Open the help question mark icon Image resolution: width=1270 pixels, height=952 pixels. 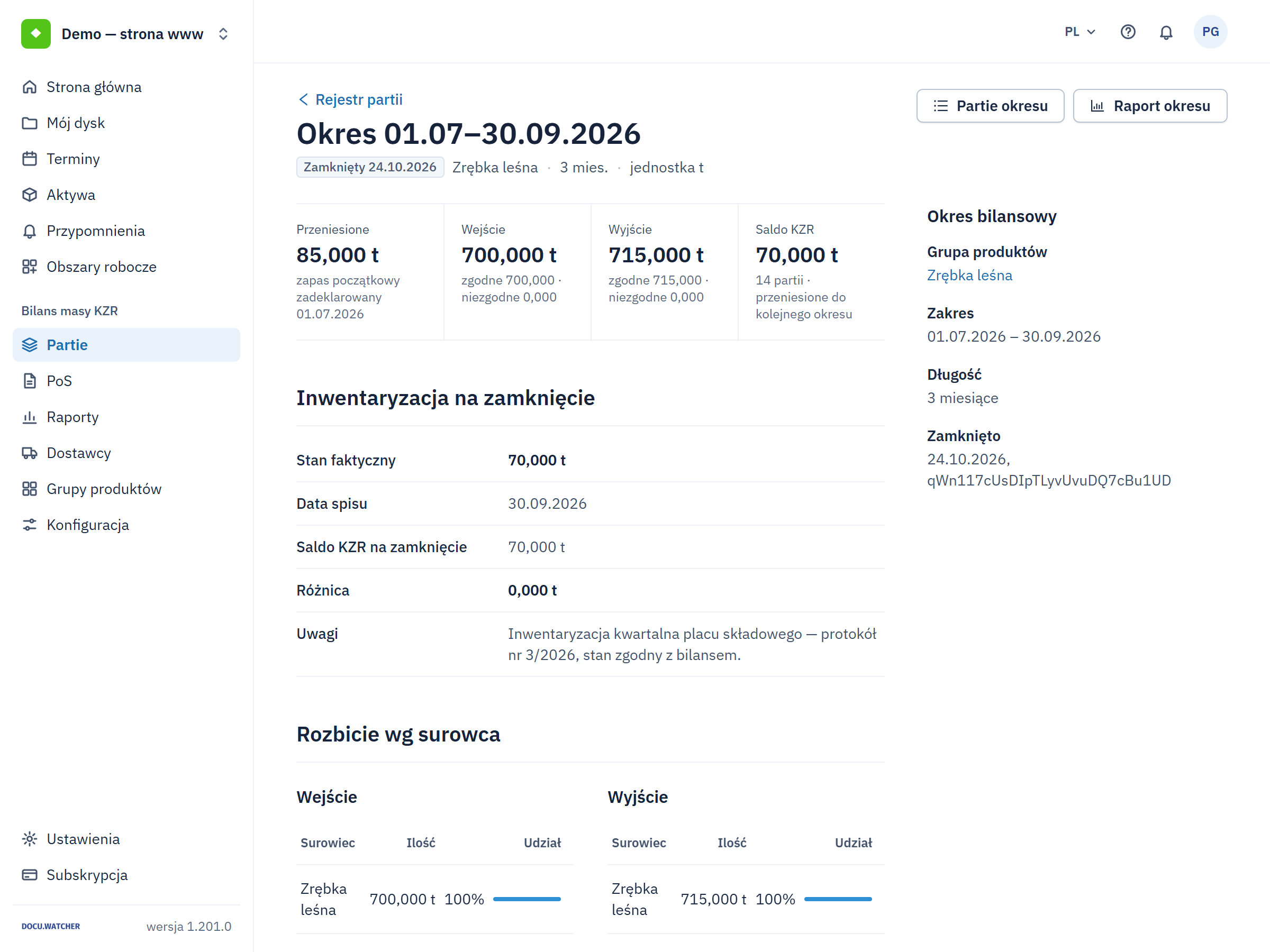coord(1128,32)
